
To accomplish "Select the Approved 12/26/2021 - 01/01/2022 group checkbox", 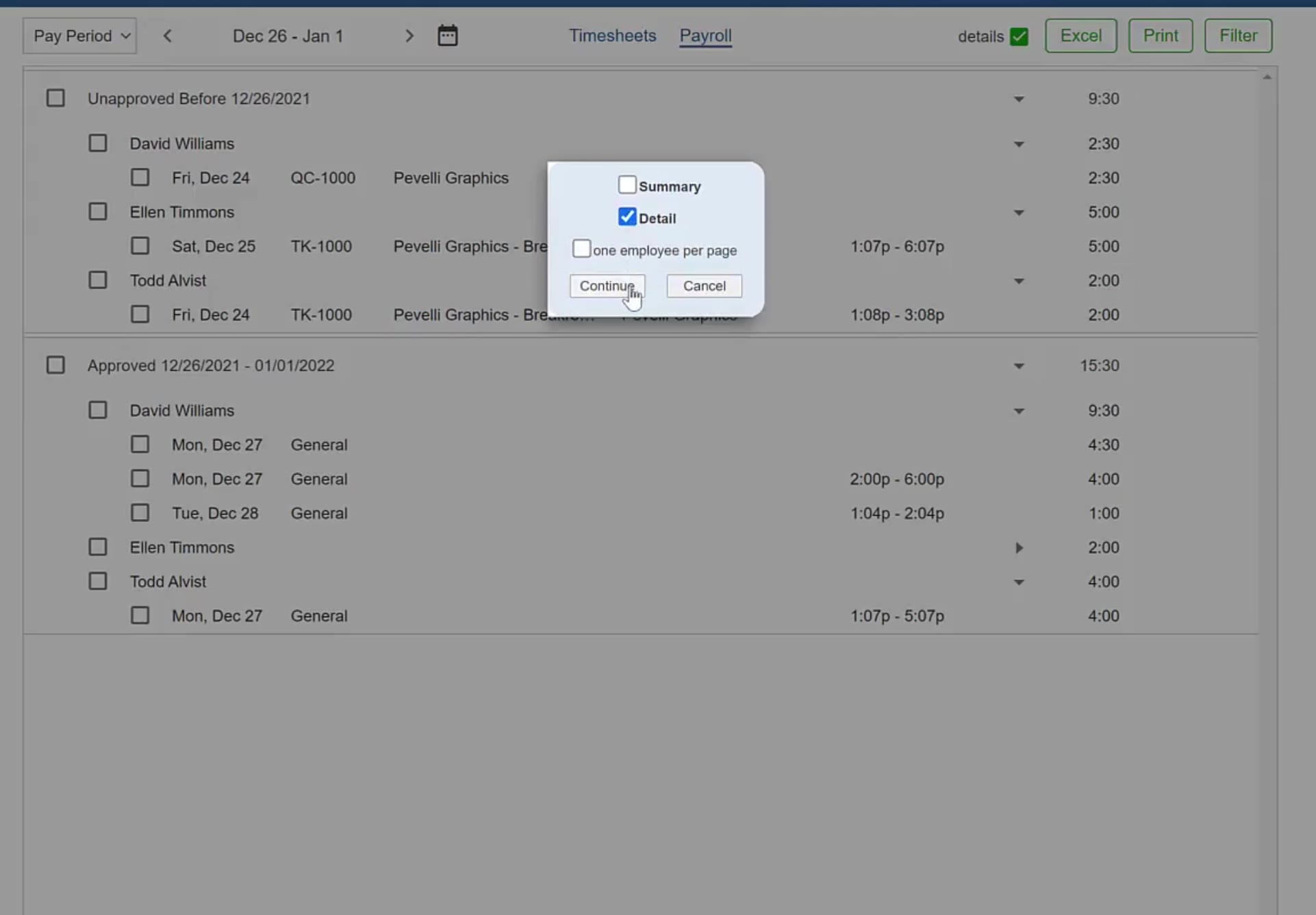I will point(55,365).
